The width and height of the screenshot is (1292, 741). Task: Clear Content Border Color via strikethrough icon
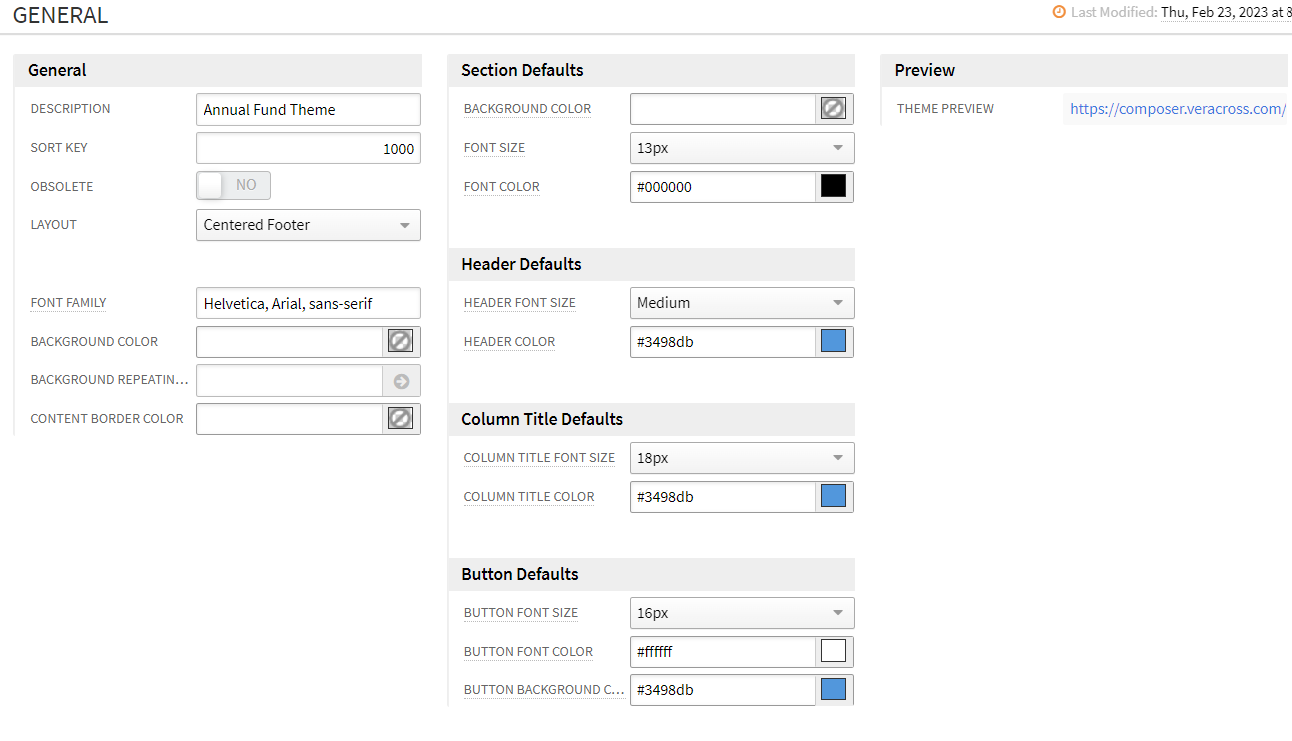click(400, 418)
